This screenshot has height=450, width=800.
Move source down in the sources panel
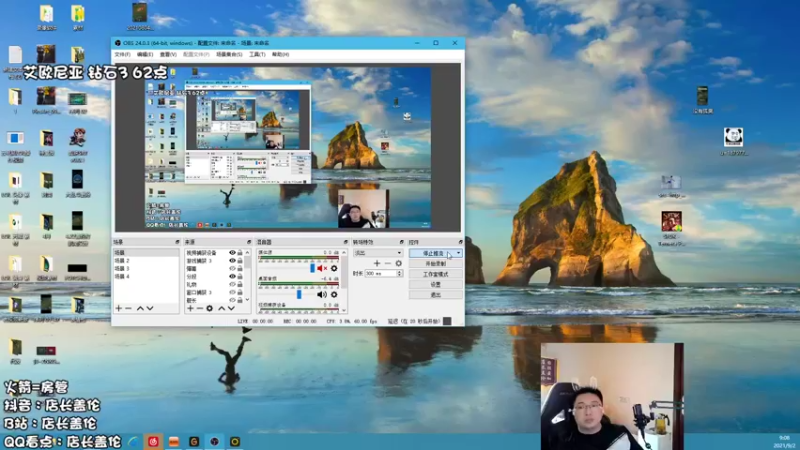[x=231, y=308]
